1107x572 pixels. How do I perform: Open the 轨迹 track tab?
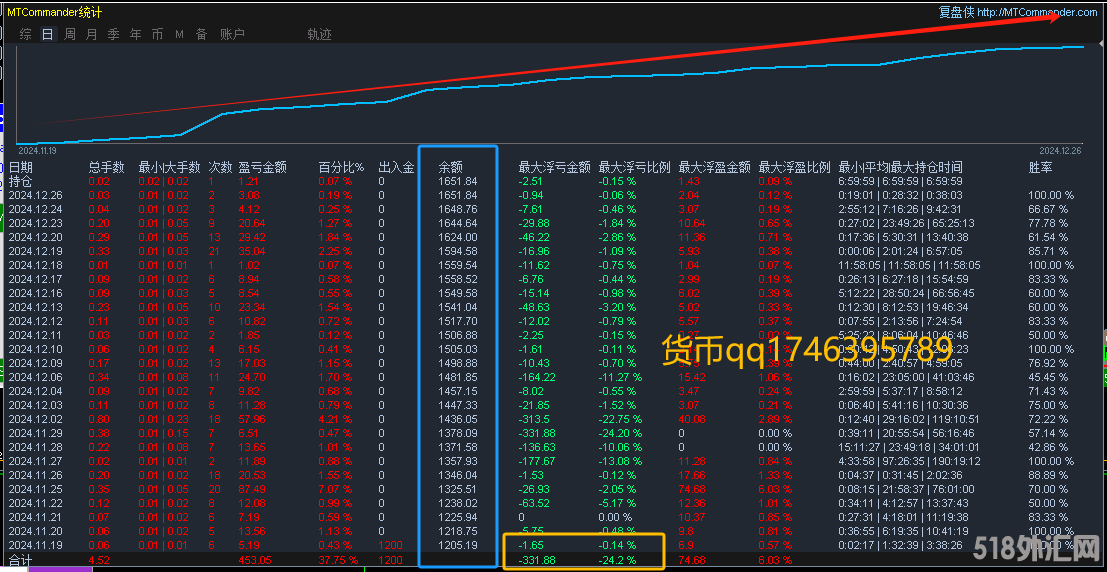click(319, 34)
